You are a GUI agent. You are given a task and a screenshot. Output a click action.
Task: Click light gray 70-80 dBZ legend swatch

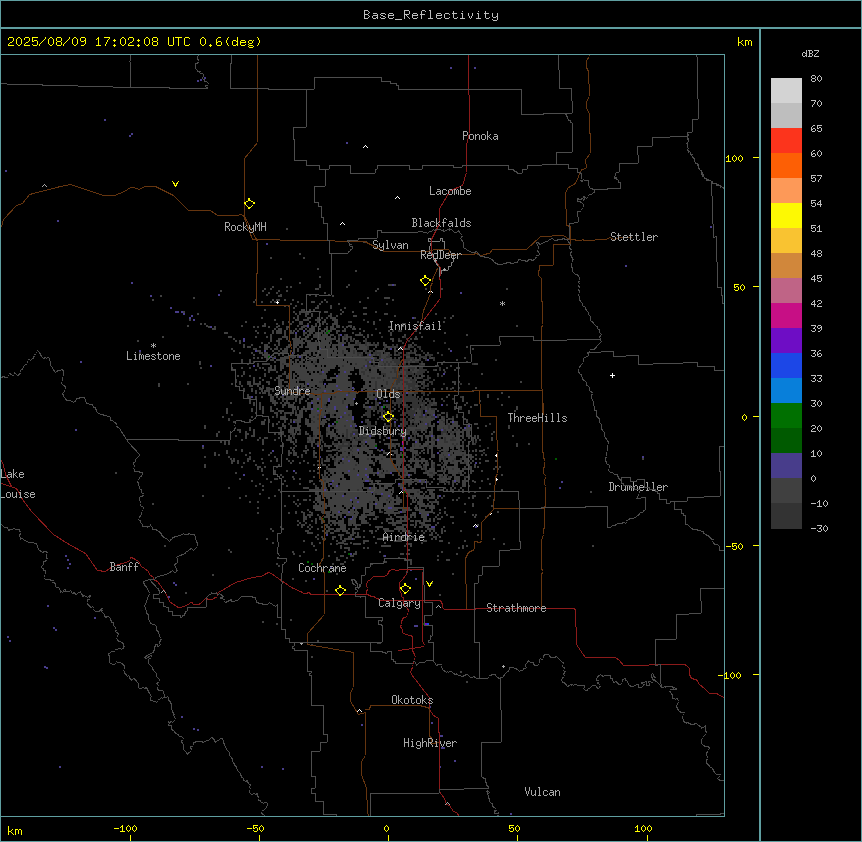tap(786, 91)
